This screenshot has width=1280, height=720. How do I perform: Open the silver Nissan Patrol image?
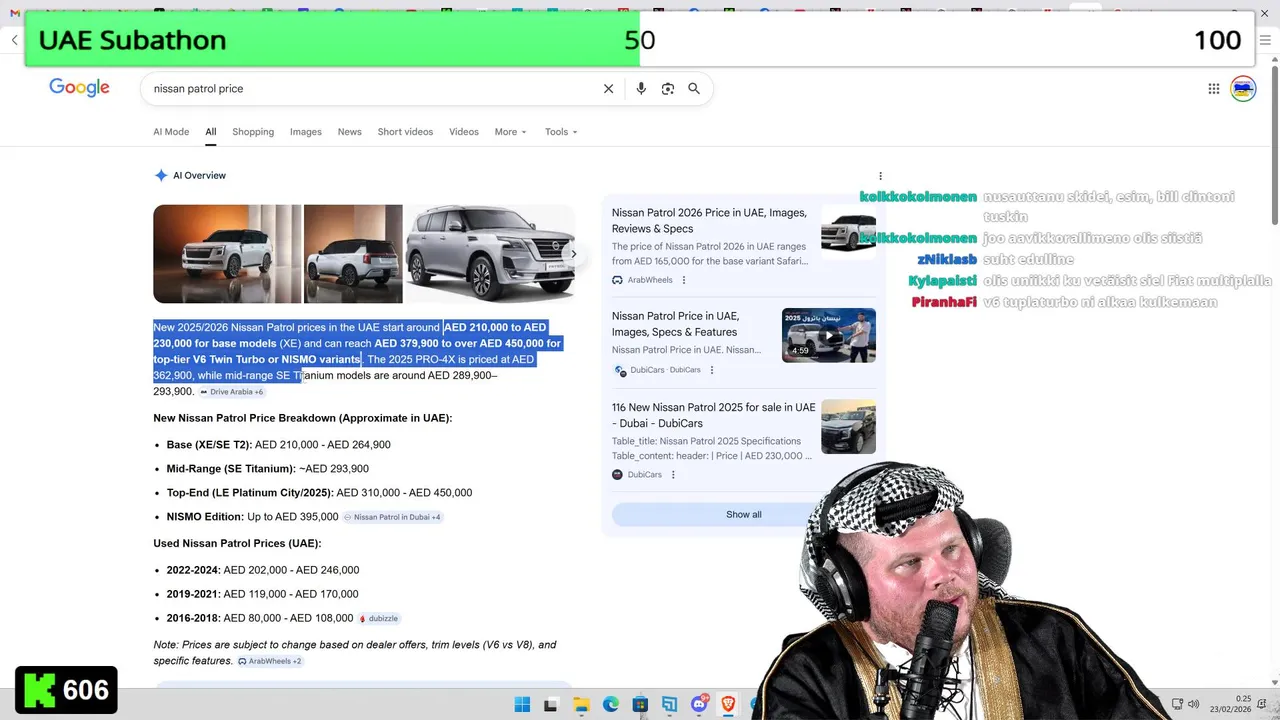coord(490,254)
